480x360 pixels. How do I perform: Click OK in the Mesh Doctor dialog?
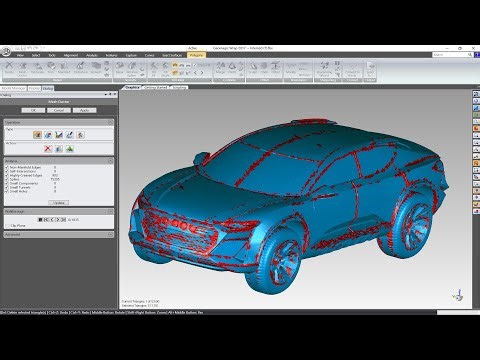tap(33, 110)
